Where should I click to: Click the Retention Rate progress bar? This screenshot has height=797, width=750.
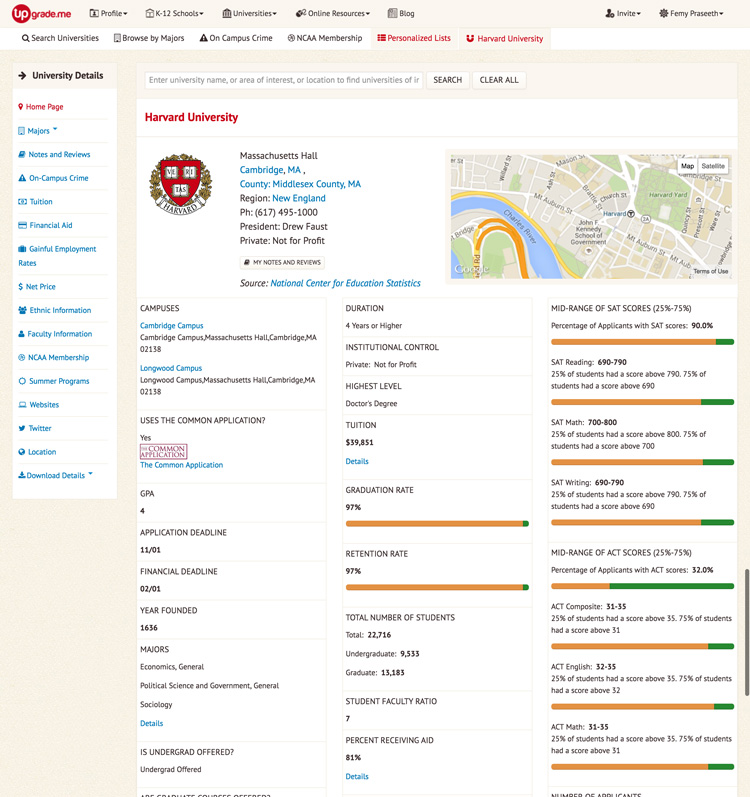(x=437, y=587)
